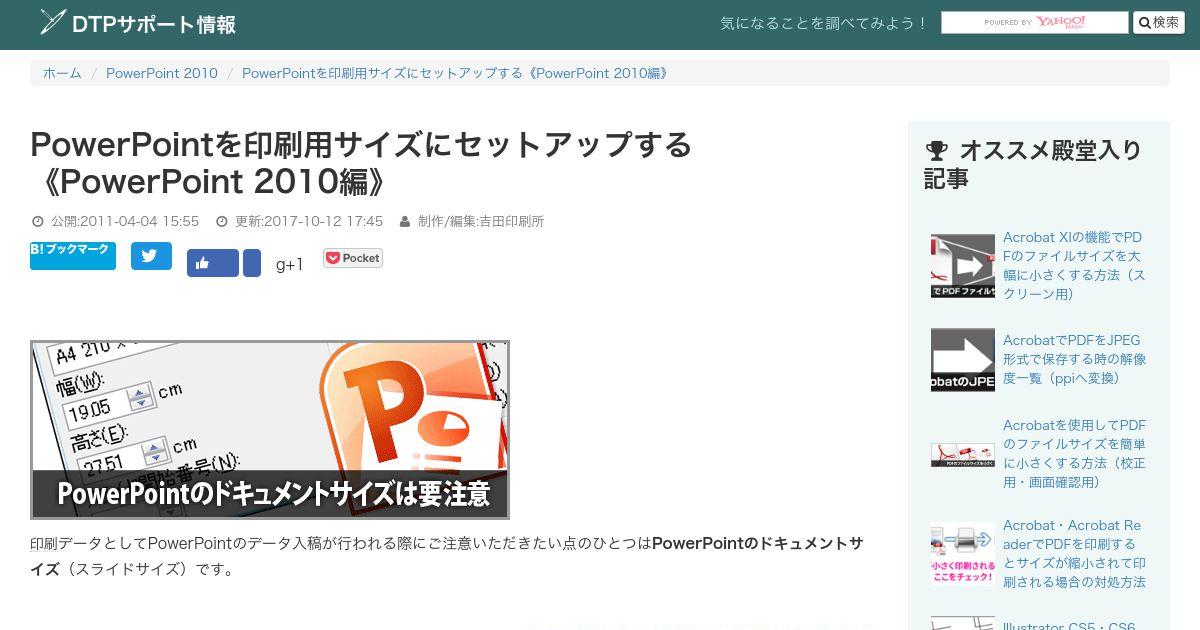Open Acrobat XI PDF size reduction article
The image size is (1200, 630).
click(x=1074, y=265)
